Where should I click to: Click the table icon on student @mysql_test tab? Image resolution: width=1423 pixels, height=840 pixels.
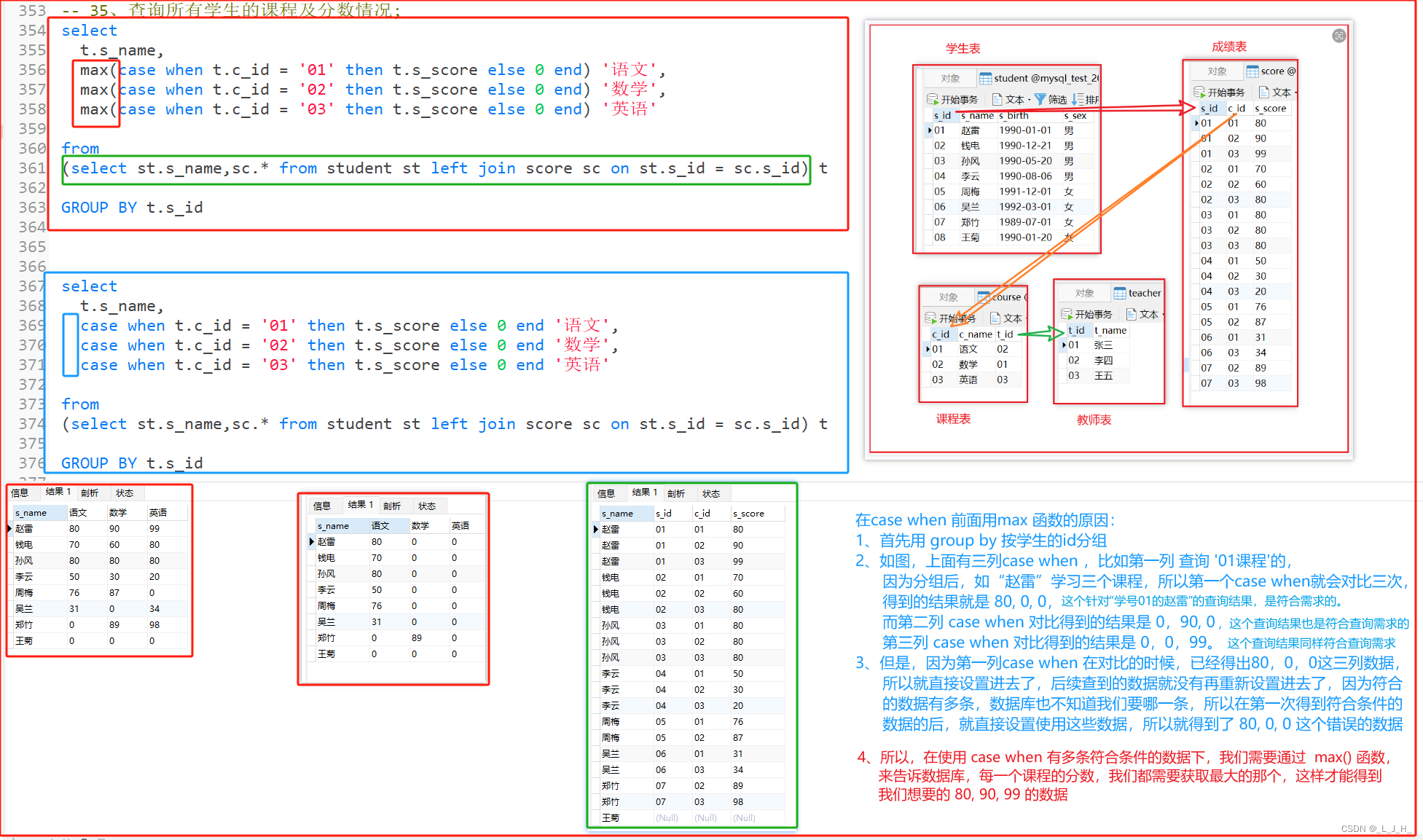986,78
